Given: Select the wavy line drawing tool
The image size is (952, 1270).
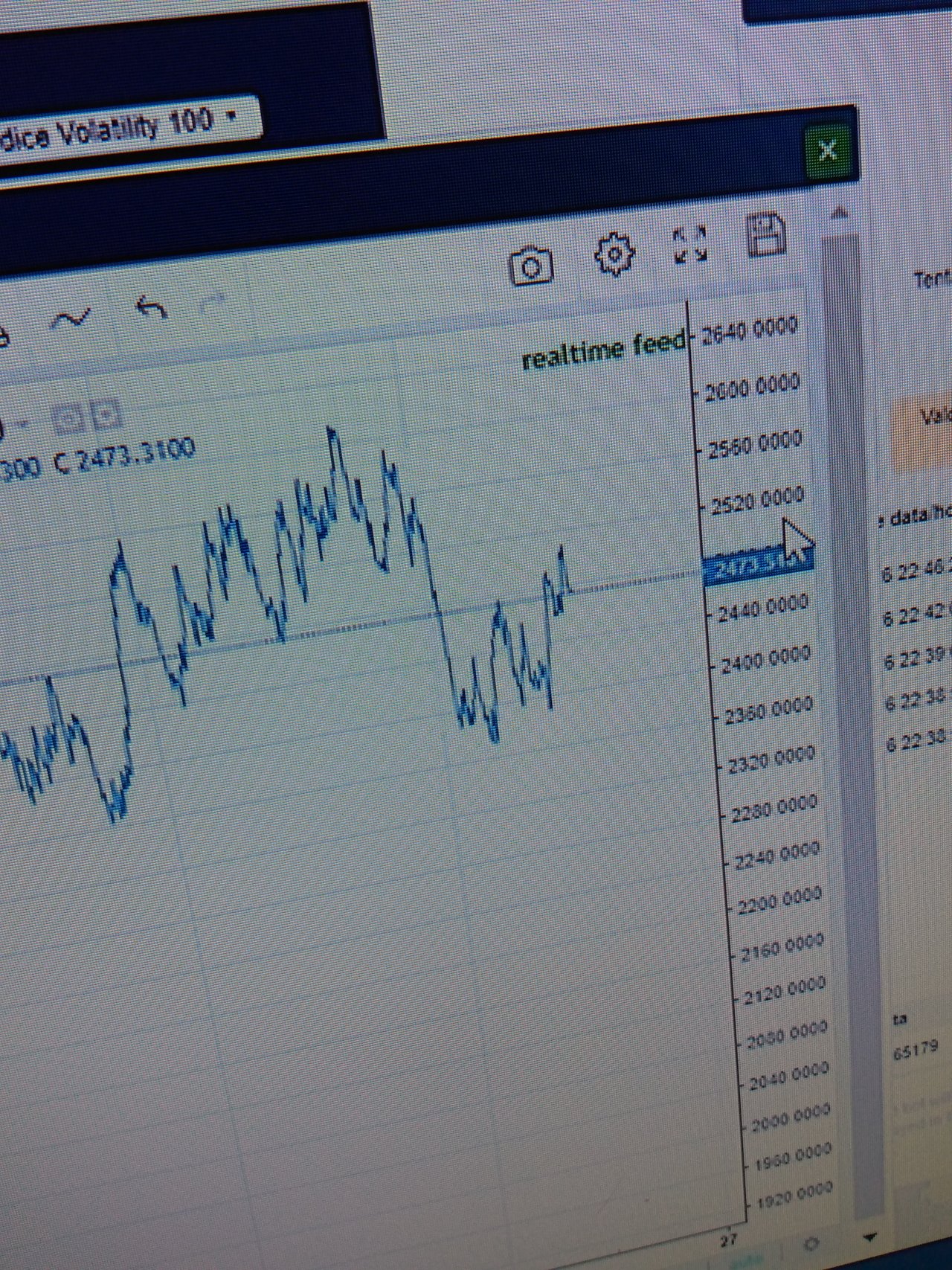Looking at the screenshot, I should 71,318.
